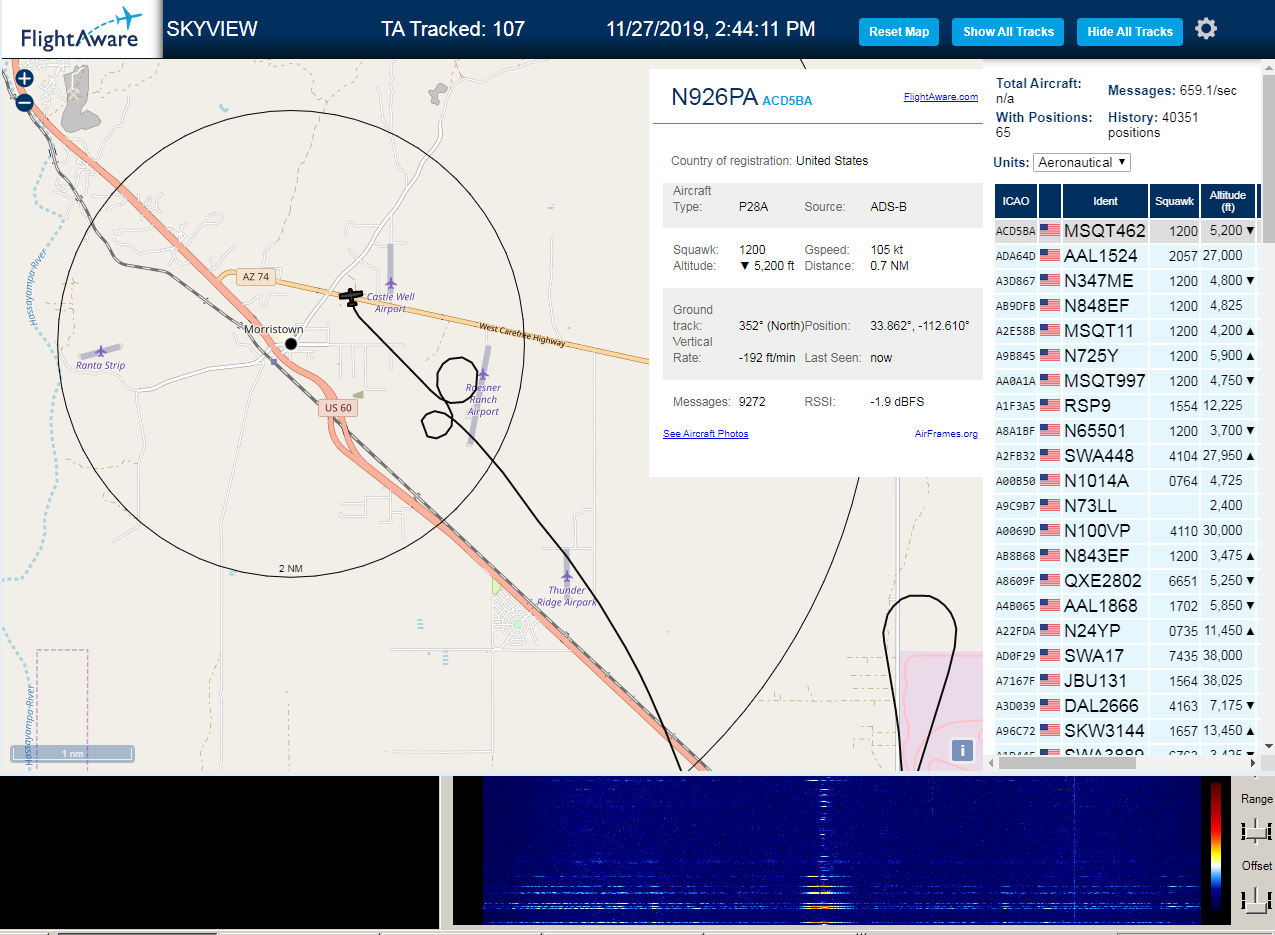Sort by the flag column header

pyautogui.click(x=1050, y=201)
